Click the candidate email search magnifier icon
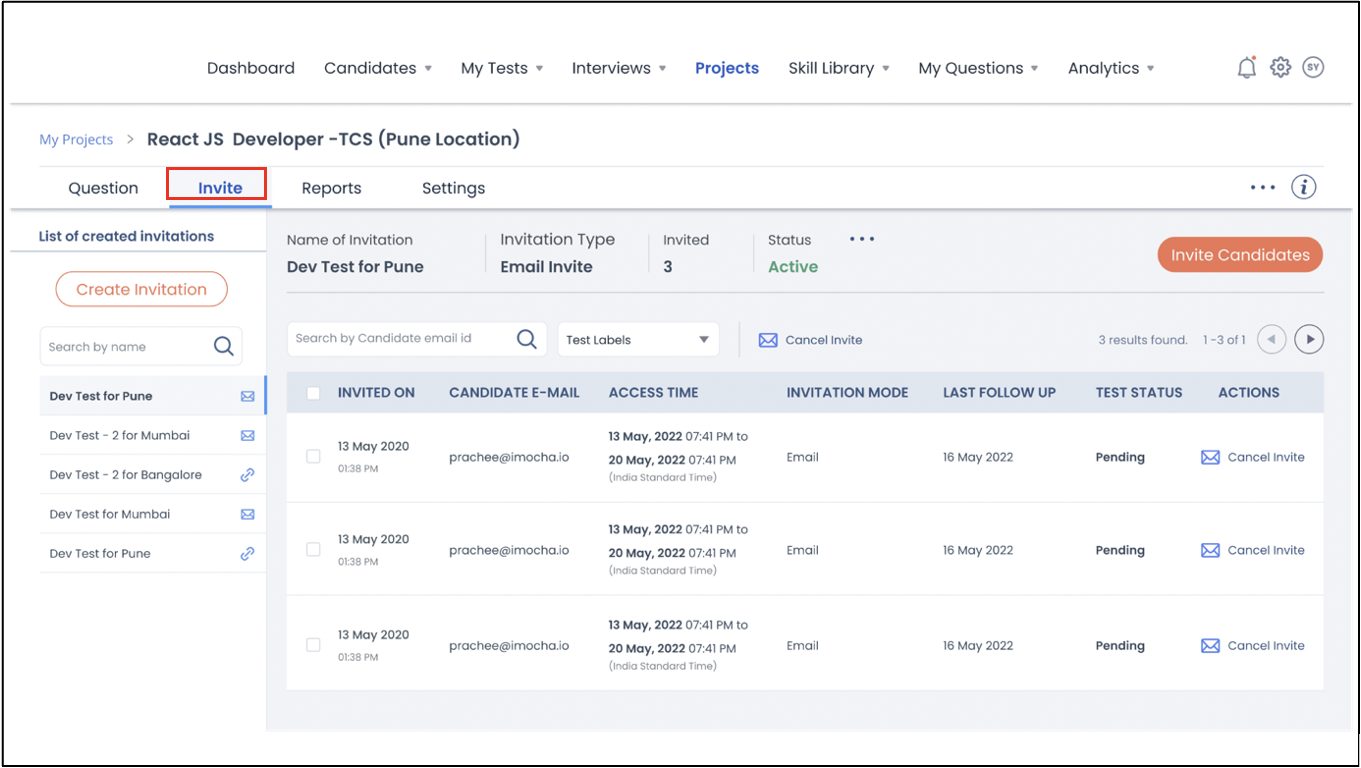1361x768 pixels. [527, 339]
